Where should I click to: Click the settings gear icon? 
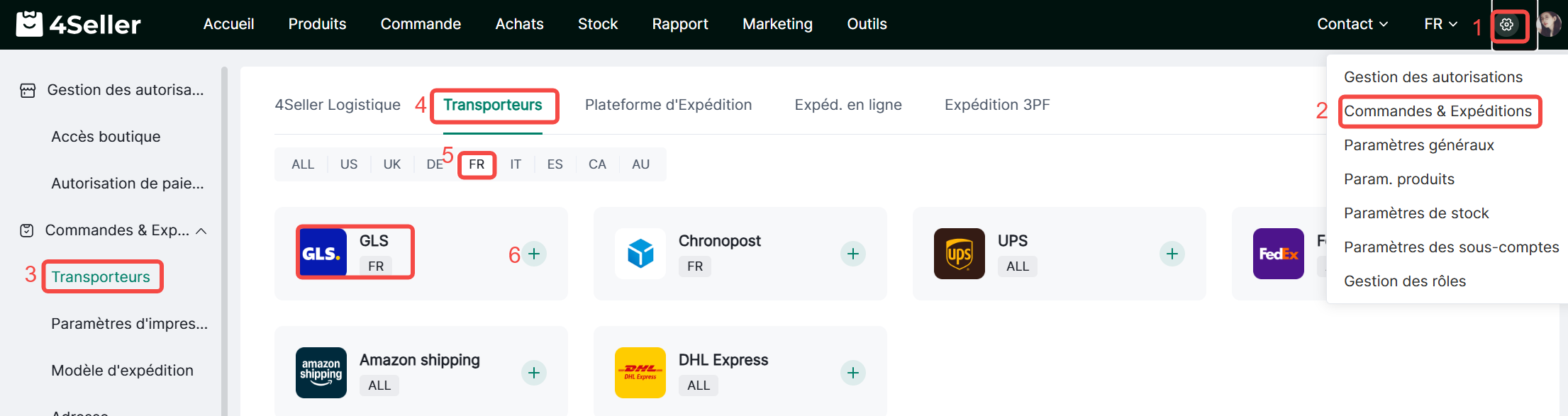(1507, 25)
